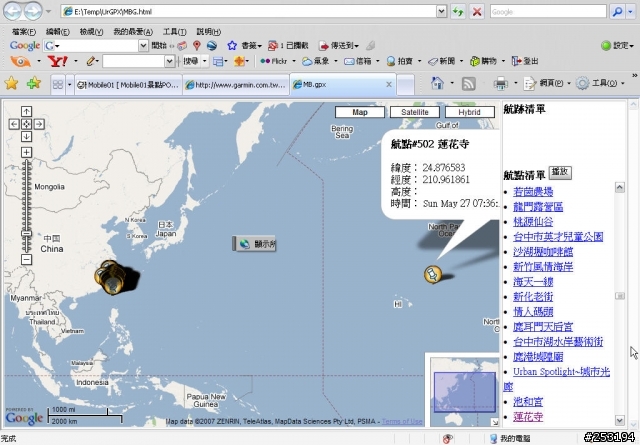Click the map zoom slider handle

tap(27, 234)
